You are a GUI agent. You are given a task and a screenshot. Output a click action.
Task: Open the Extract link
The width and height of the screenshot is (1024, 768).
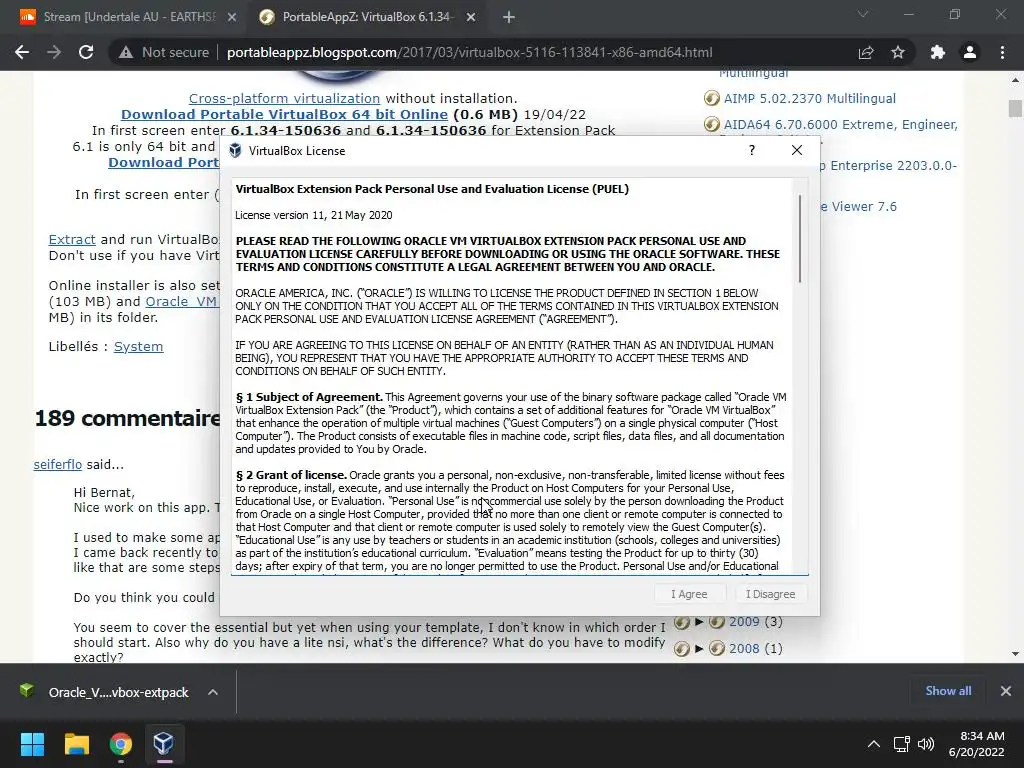click(x=72, y=240)
